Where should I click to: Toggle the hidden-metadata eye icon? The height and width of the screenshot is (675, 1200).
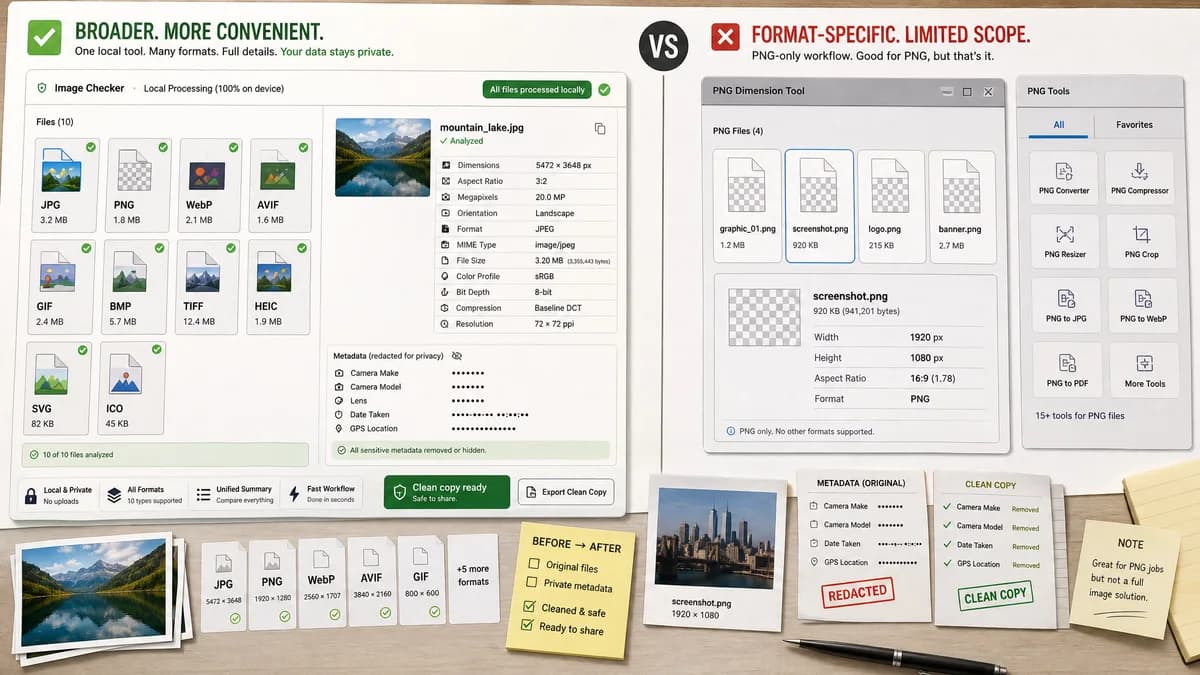pyautogui.click(x=457, y=355)
